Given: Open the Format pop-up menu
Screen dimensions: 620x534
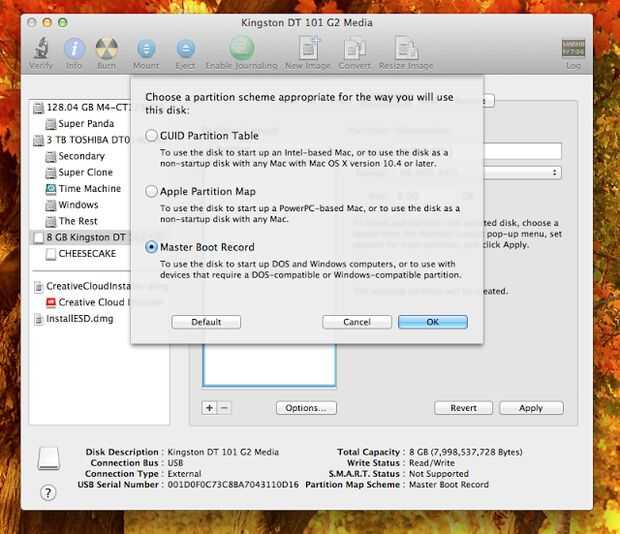Looking at the screenshot, I should (x=522, y=172).
